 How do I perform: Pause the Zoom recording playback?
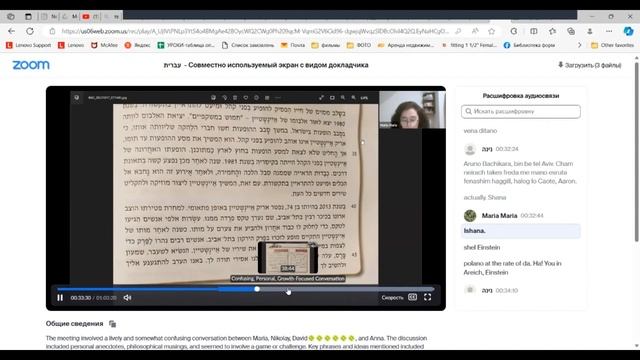click(60, 298)
